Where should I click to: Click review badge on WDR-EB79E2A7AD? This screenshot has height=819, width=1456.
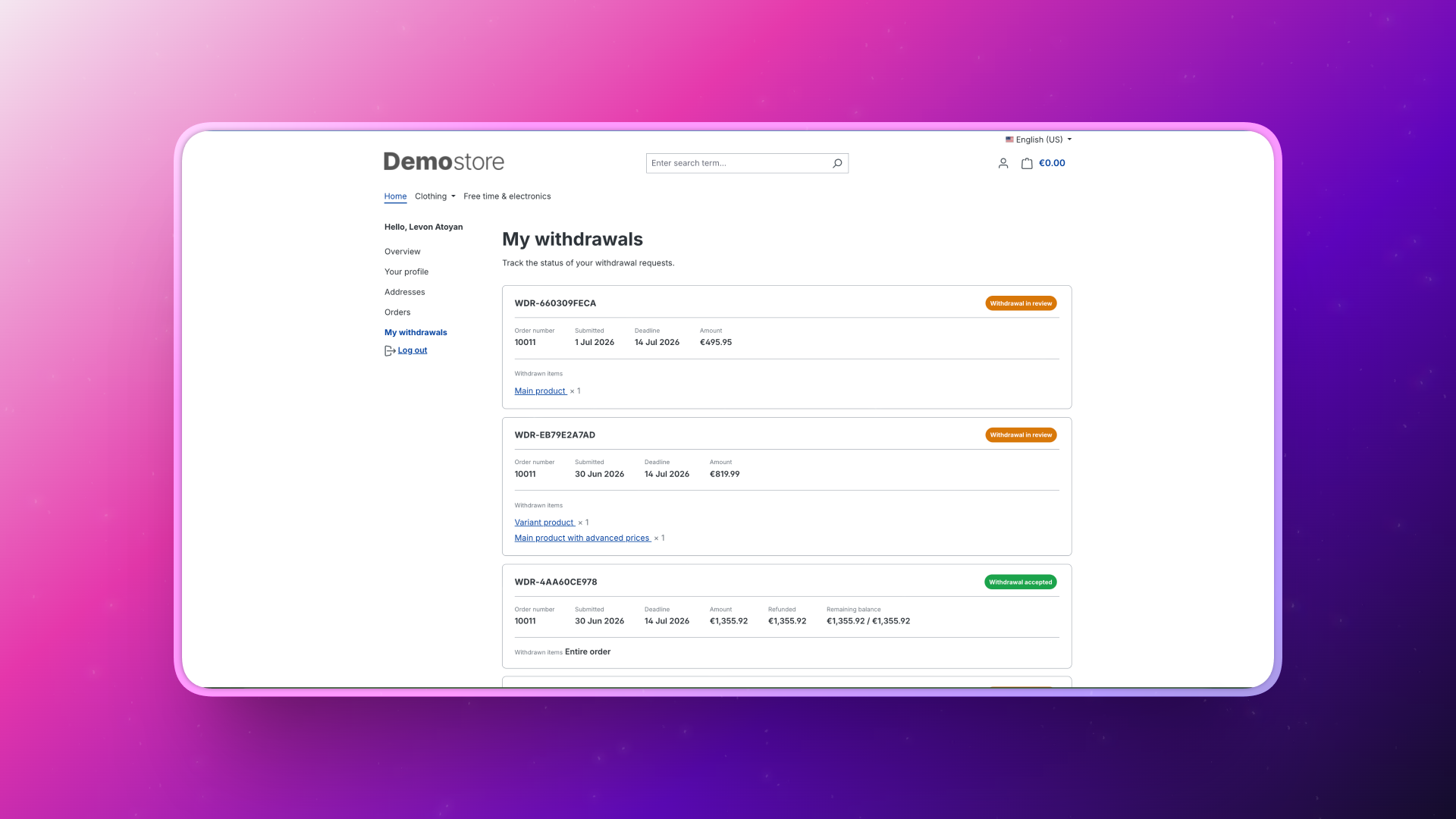click(x=1021, y=435)
